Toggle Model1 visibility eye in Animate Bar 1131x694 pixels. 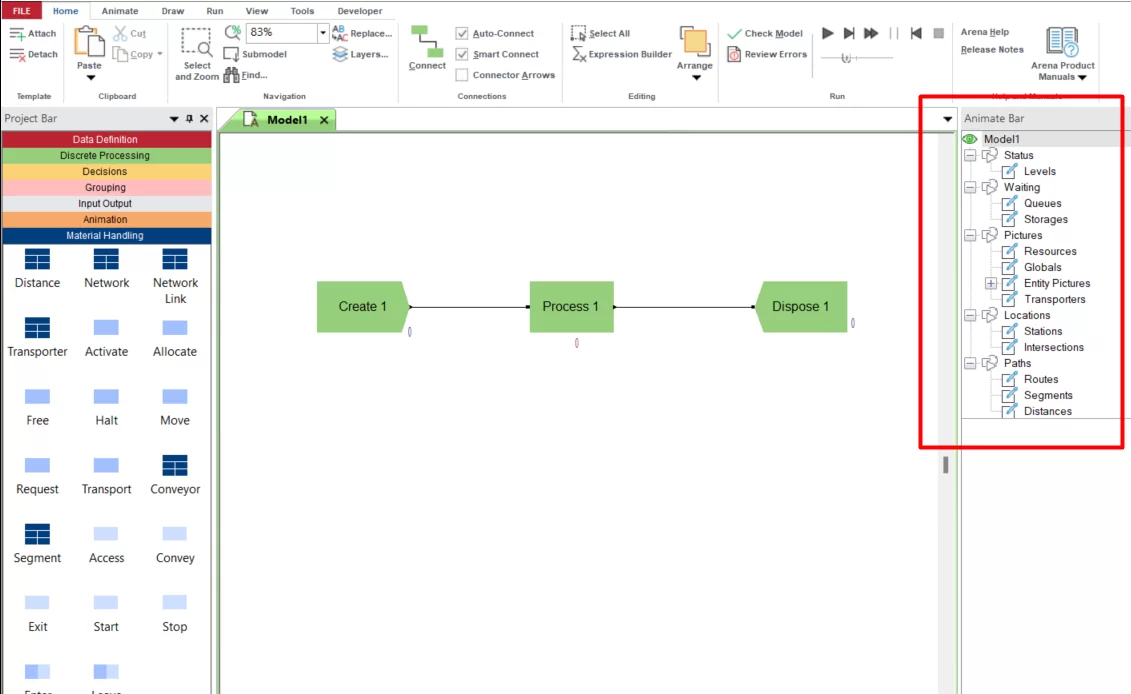click(x=970, y=139)
